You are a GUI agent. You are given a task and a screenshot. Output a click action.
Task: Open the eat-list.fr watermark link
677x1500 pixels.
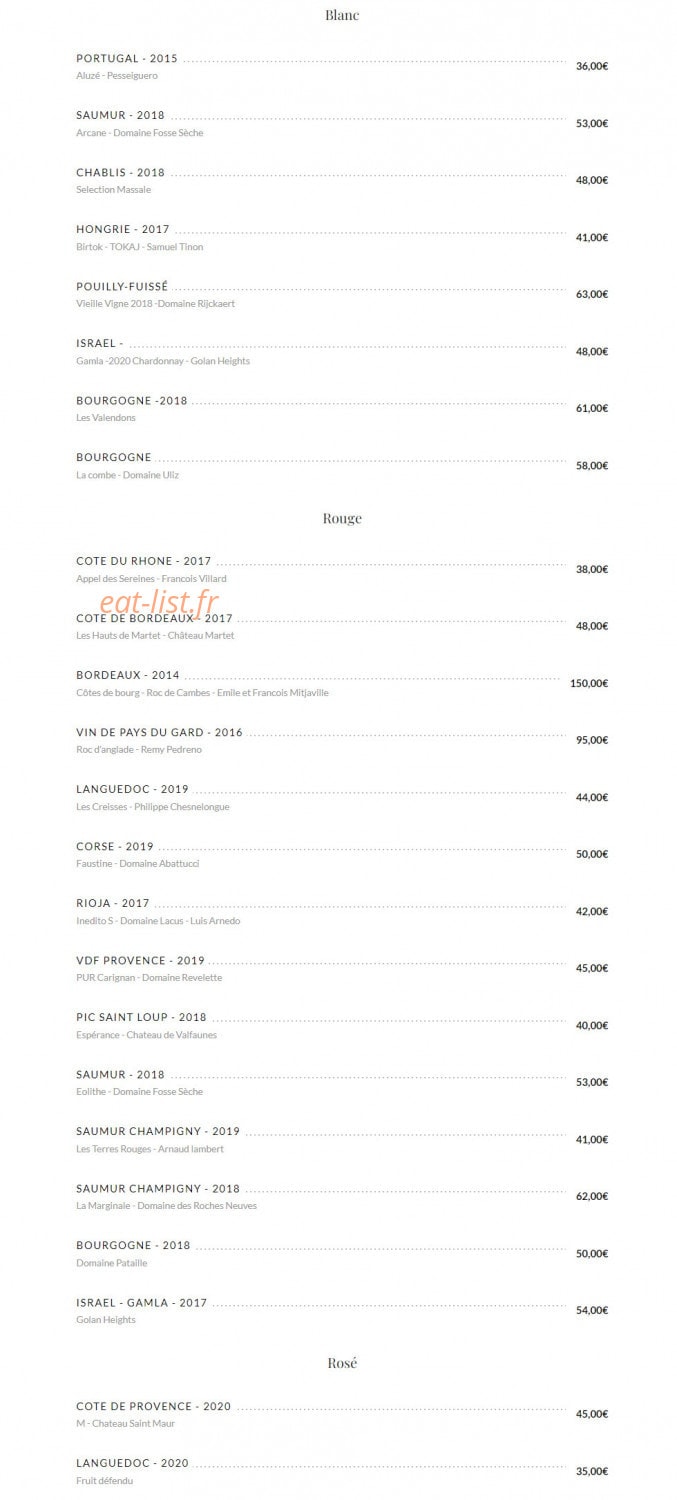pyautogui.click(x=158, y=602)
